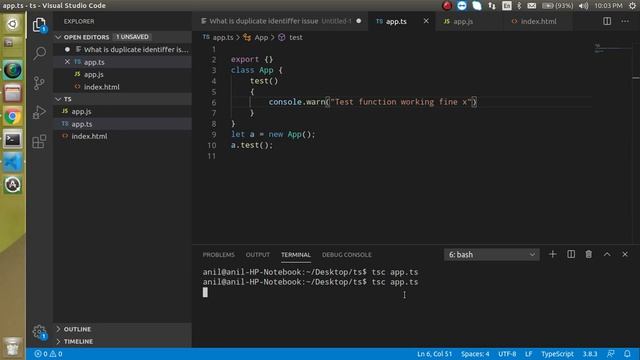Screen dimensions: 640x360
Task: Open the Run and Debug view
Action: click(x=39, y=112)
